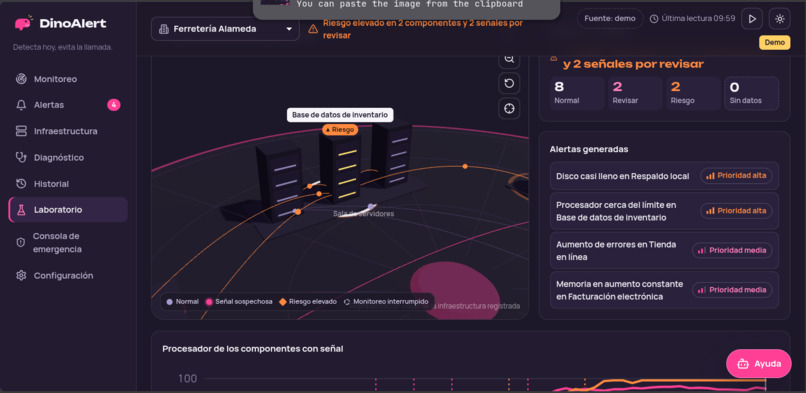Click the Monitoreo interrumpido legend icon
Viewport: 806px width, 393px height.
pos(347,302)
